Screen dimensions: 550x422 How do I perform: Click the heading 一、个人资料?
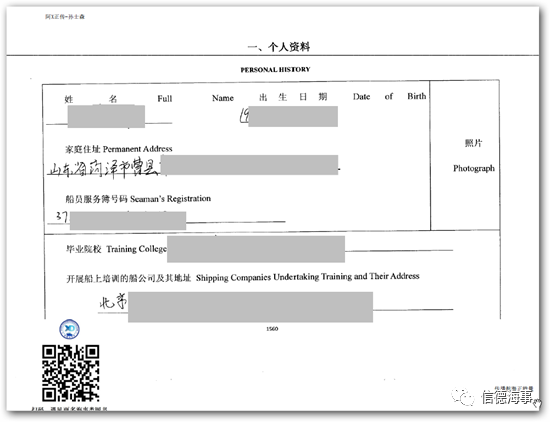[279, 47]
